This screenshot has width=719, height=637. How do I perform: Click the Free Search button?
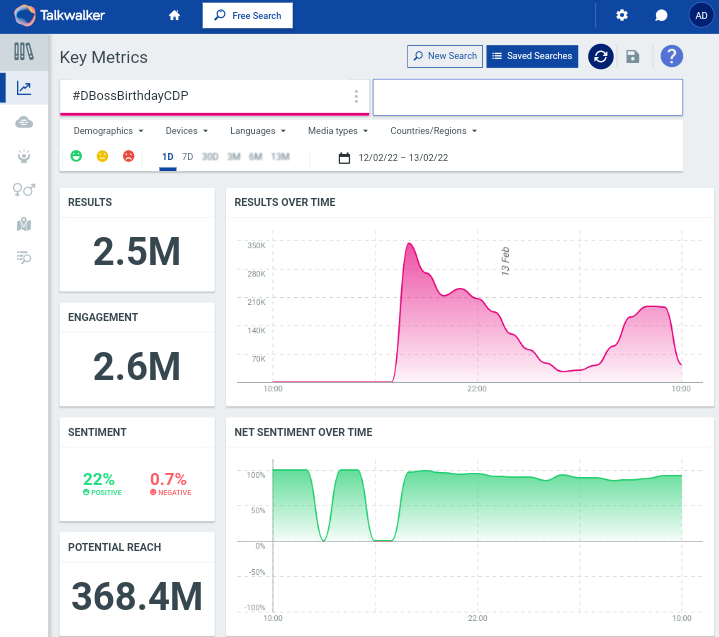pos(248,16)
